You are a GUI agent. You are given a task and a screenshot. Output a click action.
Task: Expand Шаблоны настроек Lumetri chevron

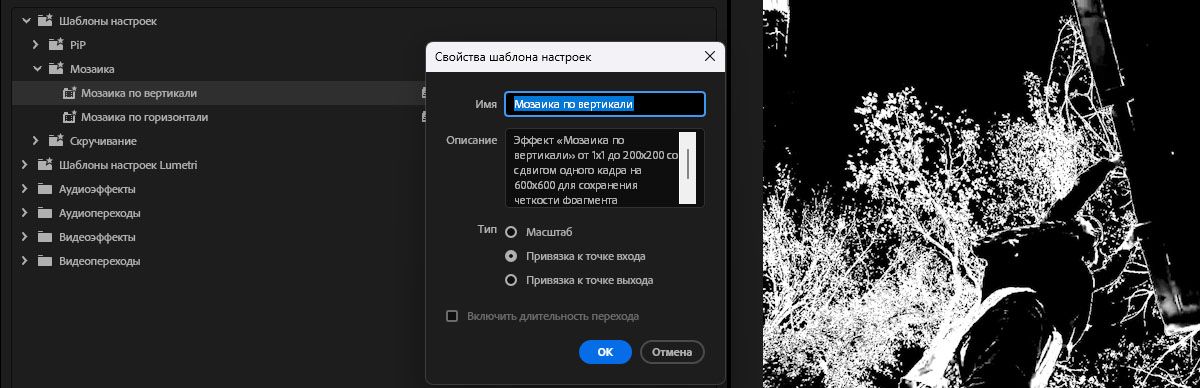26,165
